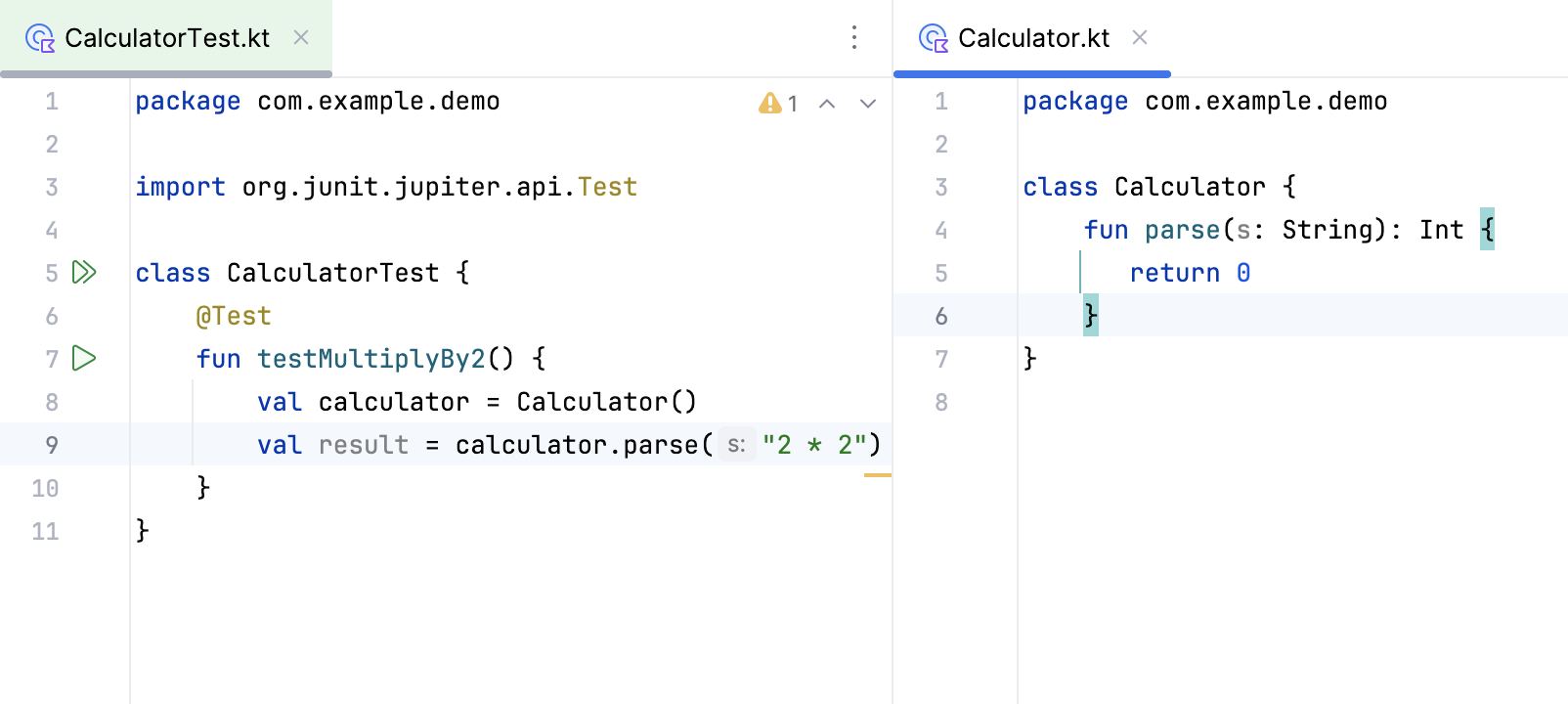
Task: Click the yellow warning stripe marker
Action: (x=877, y=475)
